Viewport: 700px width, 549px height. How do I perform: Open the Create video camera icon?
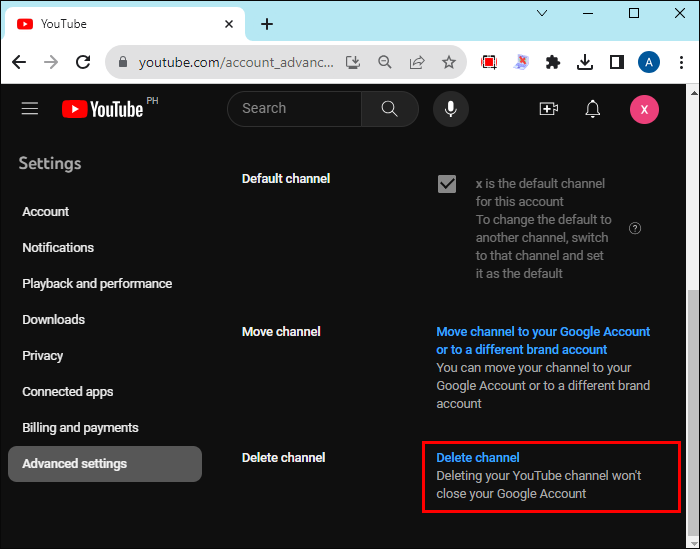coord(549,108)
